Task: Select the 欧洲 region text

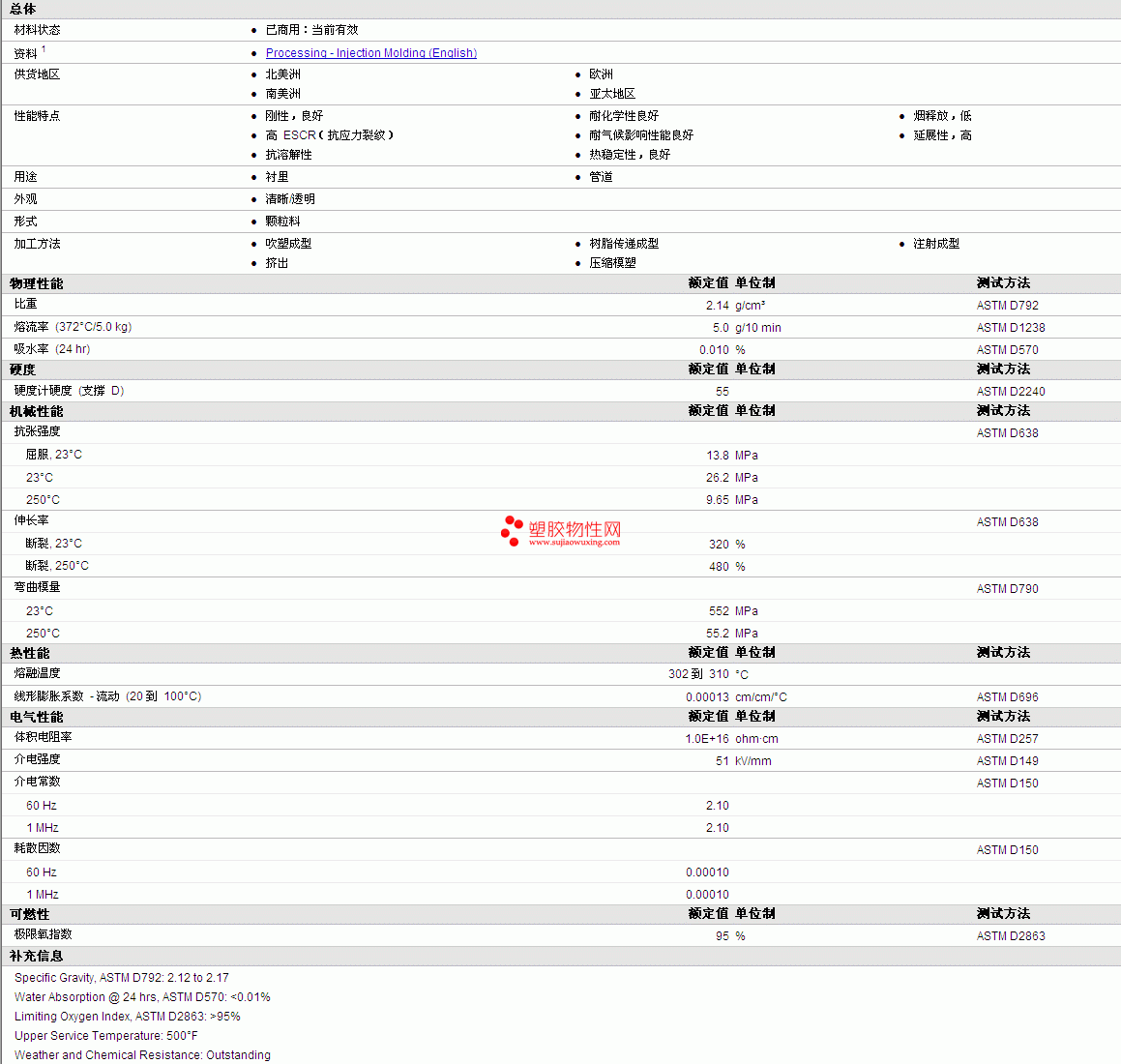Action: [602, 74]
